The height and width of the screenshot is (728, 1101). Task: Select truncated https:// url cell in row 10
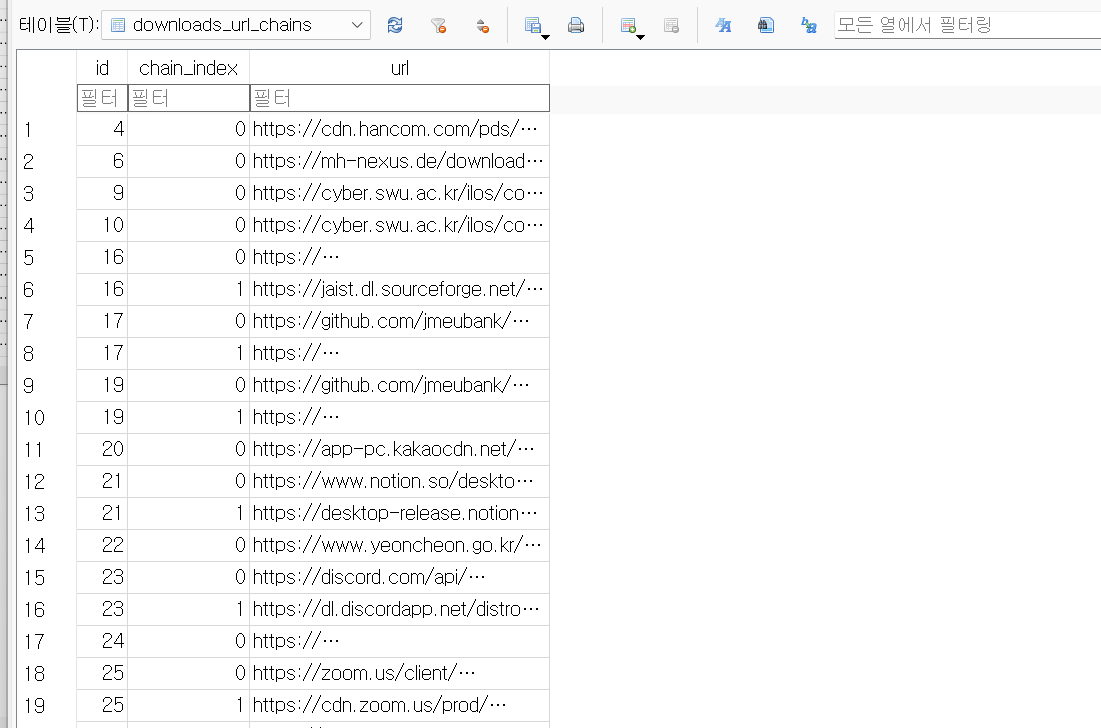400,417
